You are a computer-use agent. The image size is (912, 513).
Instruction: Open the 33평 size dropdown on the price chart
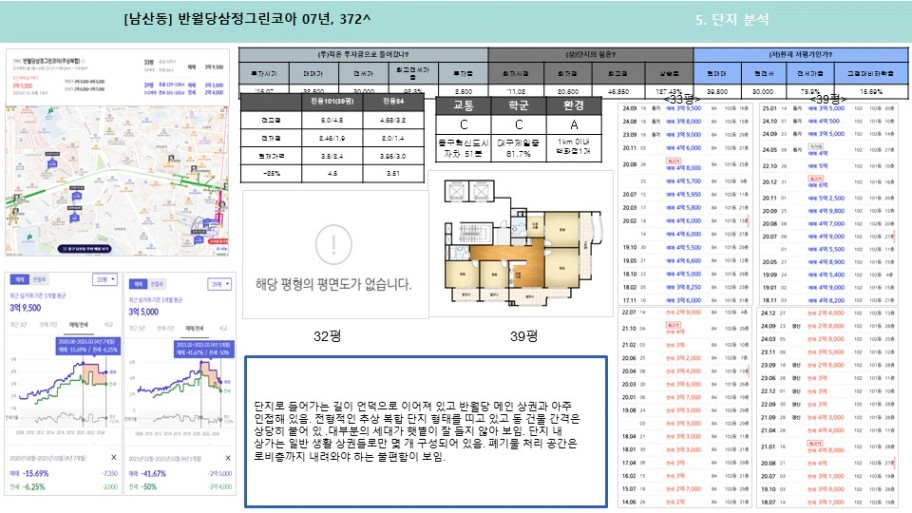(x=105, y=280)
